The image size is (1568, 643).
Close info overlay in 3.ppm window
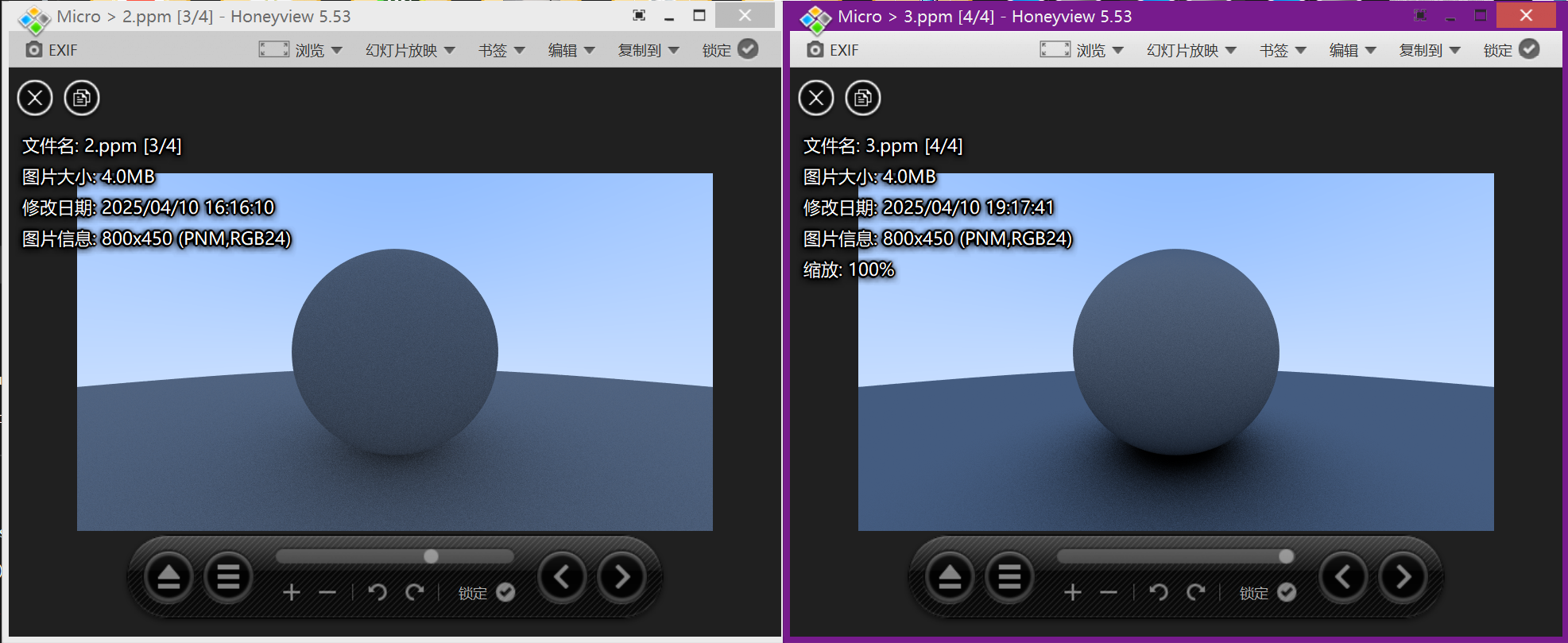tap(816, 99)
